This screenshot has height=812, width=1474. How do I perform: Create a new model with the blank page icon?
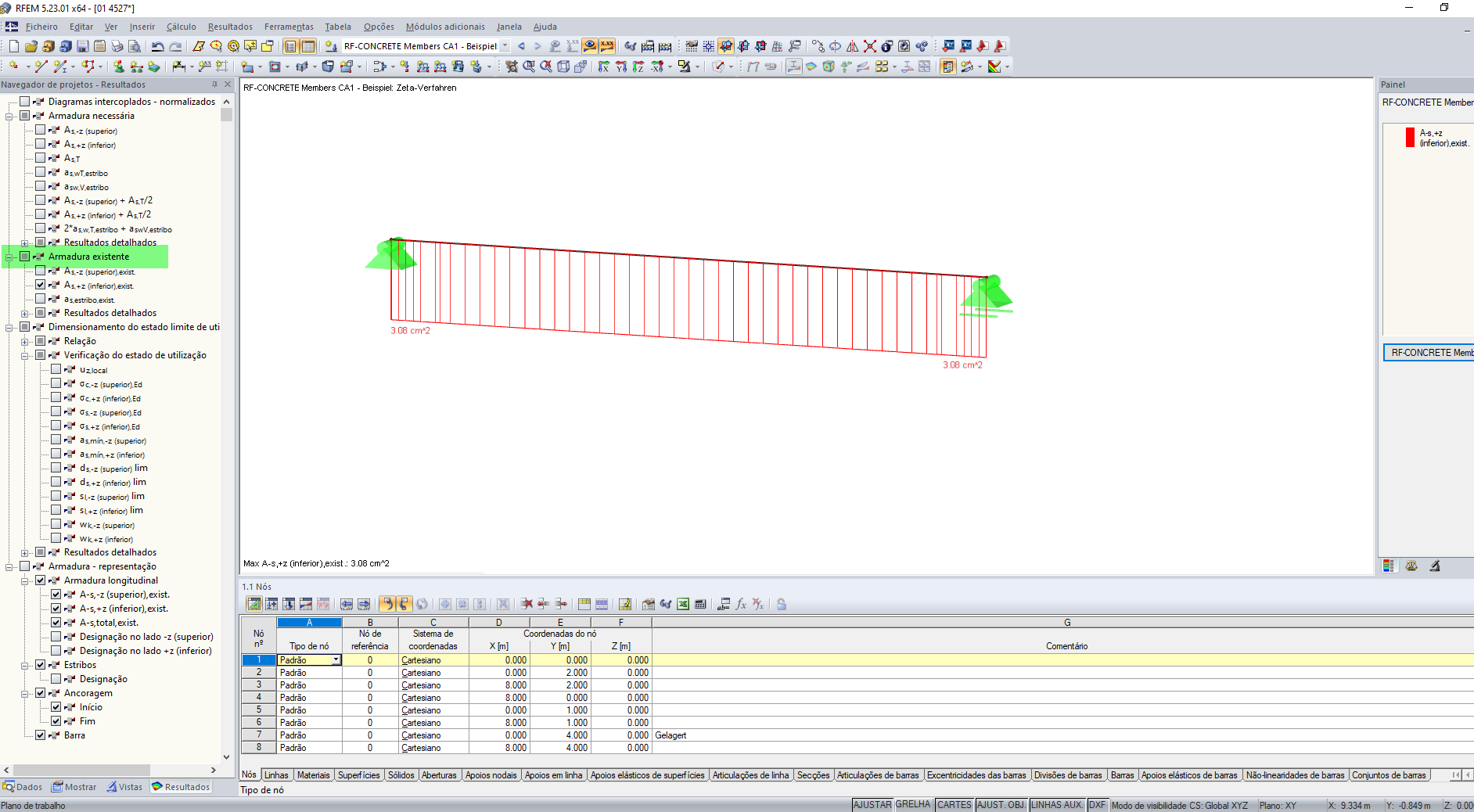(x=14, y=46)
